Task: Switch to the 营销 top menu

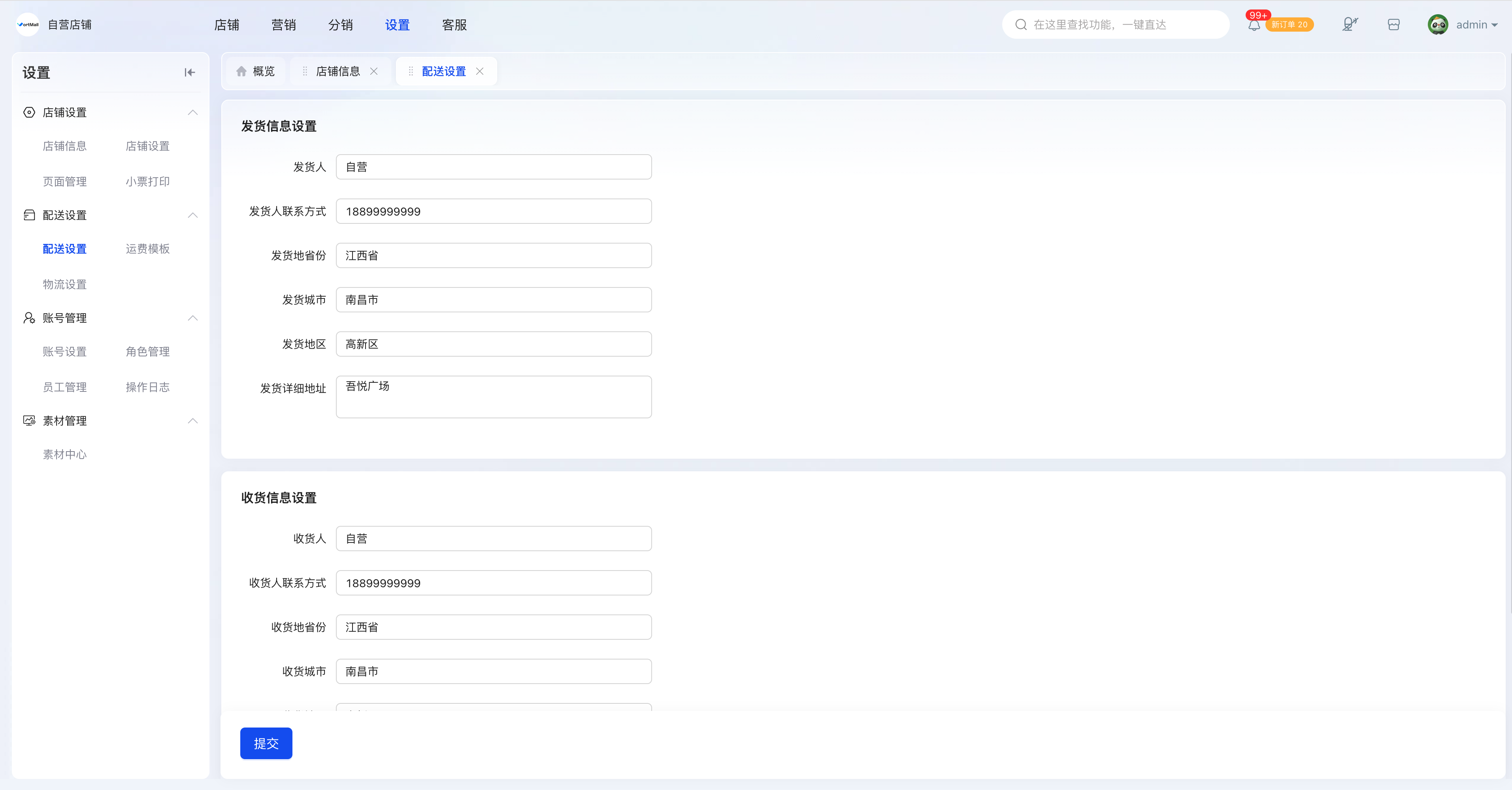Action: tap(283, 25)
